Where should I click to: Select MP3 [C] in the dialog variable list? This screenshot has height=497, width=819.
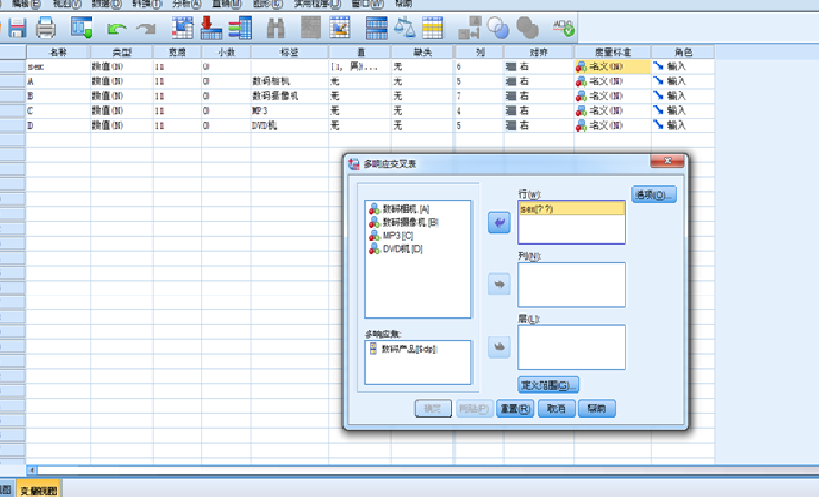pyautogui.click(x=391, y=235)
